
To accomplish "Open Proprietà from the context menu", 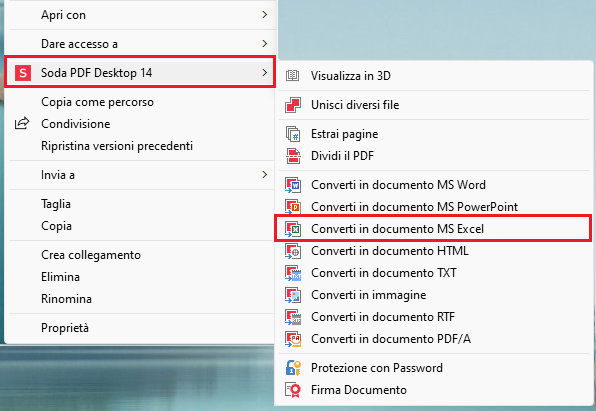I will [x=65, y=328].
